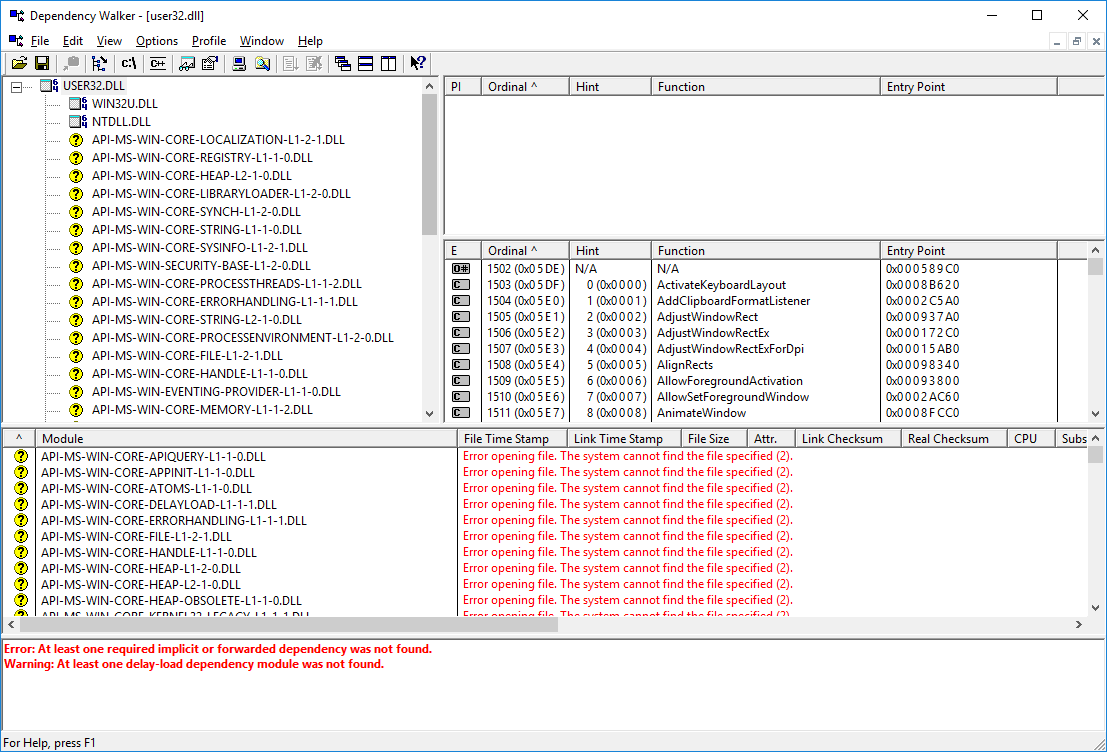
Task: Click the Context Help arrow-question icon
Action: tap(418, 64)
